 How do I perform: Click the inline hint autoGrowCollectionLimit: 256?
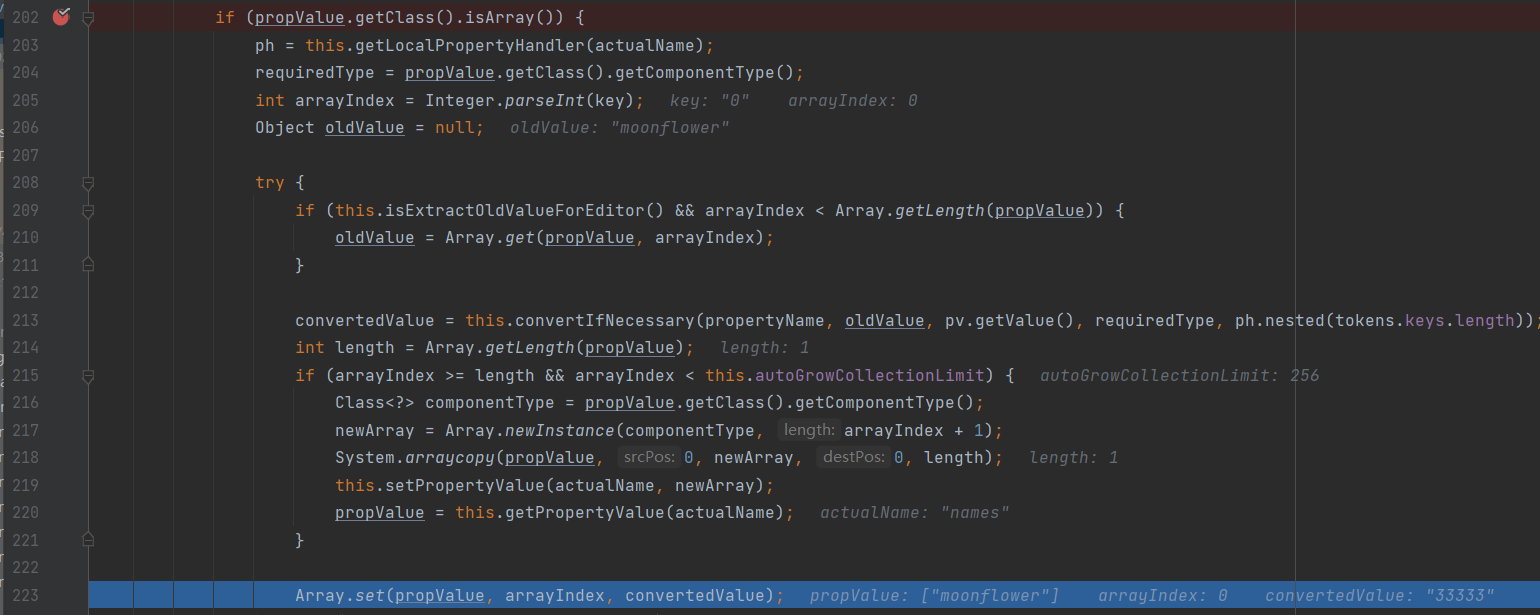click(1179, 376)
